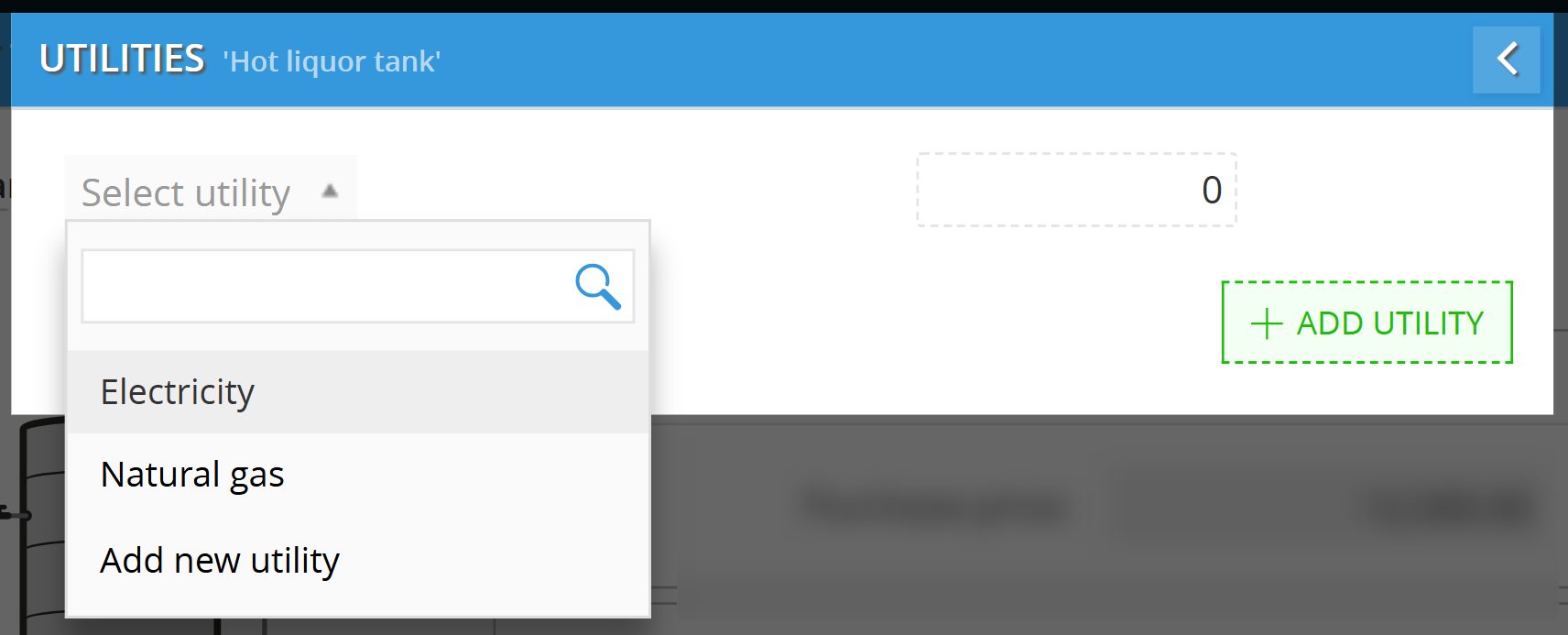The width and height of the screenshot is (1568, 635).
Task: Open the Select utility combo box
Action: (x=211, y=192)
